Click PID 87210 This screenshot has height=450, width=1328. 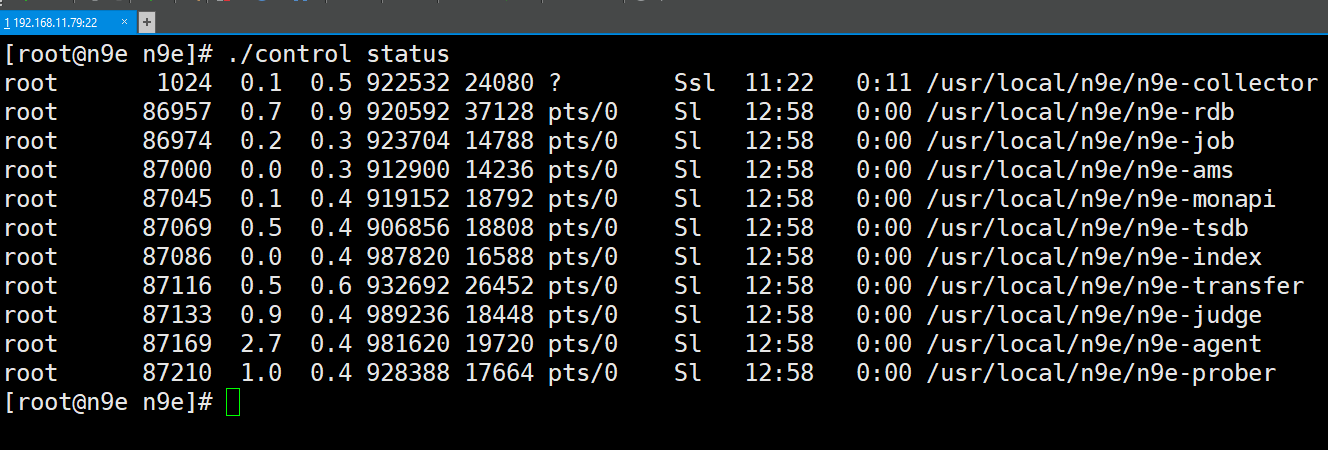[177, 373]
